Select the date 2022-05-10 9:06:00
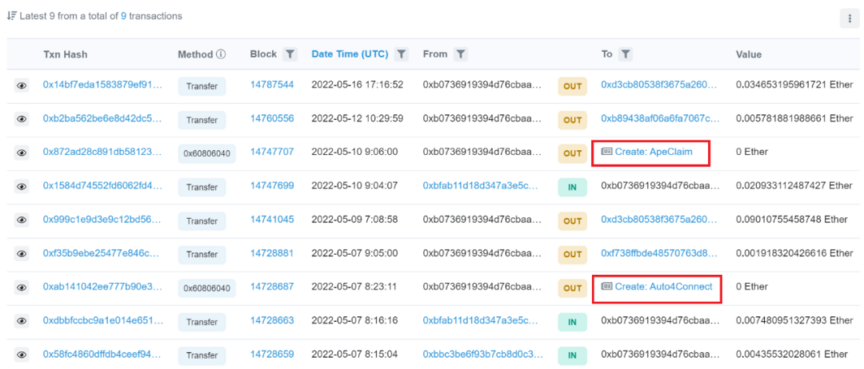 tap(354, 152)
